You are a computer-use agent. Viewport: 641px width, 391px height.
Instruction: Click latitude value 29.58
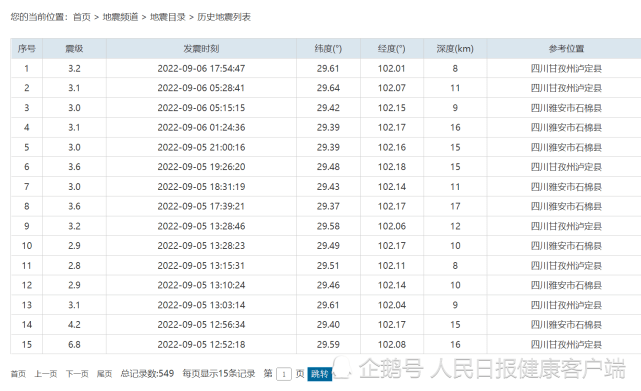328,226
